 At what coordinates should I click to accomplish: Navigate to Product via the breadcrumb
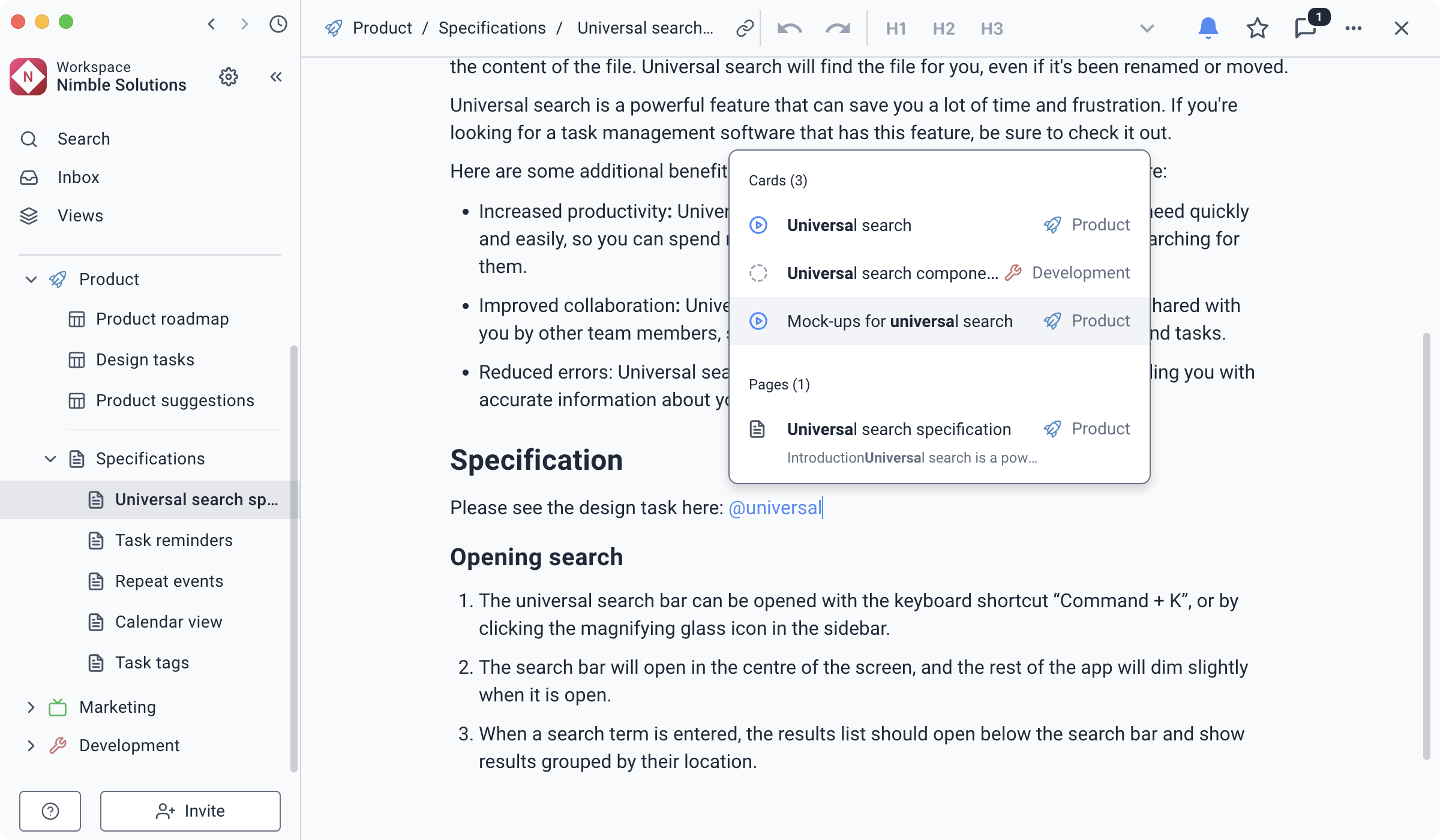click(382, 28)
